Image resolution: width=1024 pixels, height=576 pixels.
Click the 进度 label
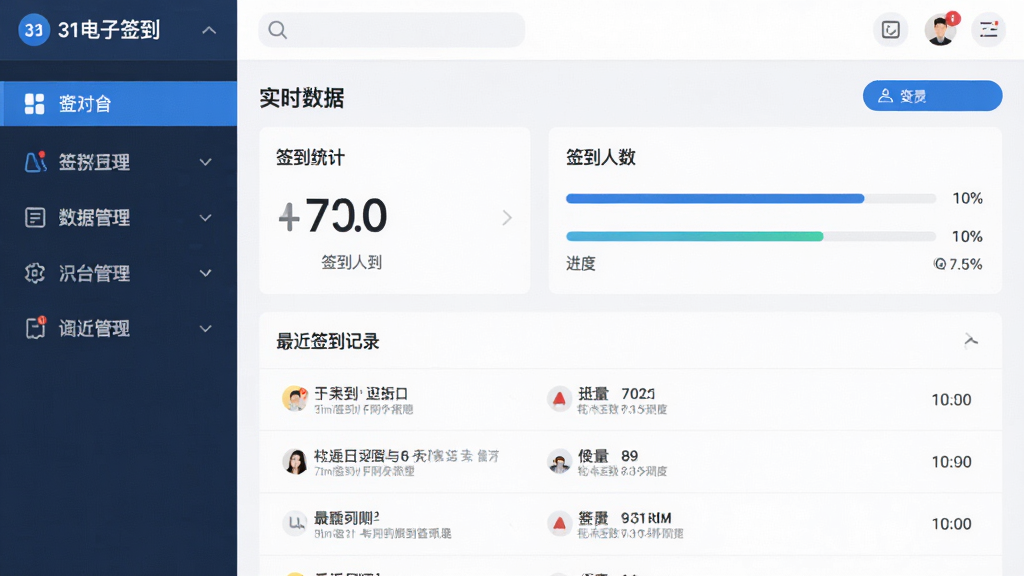click(x=581, y=264)
